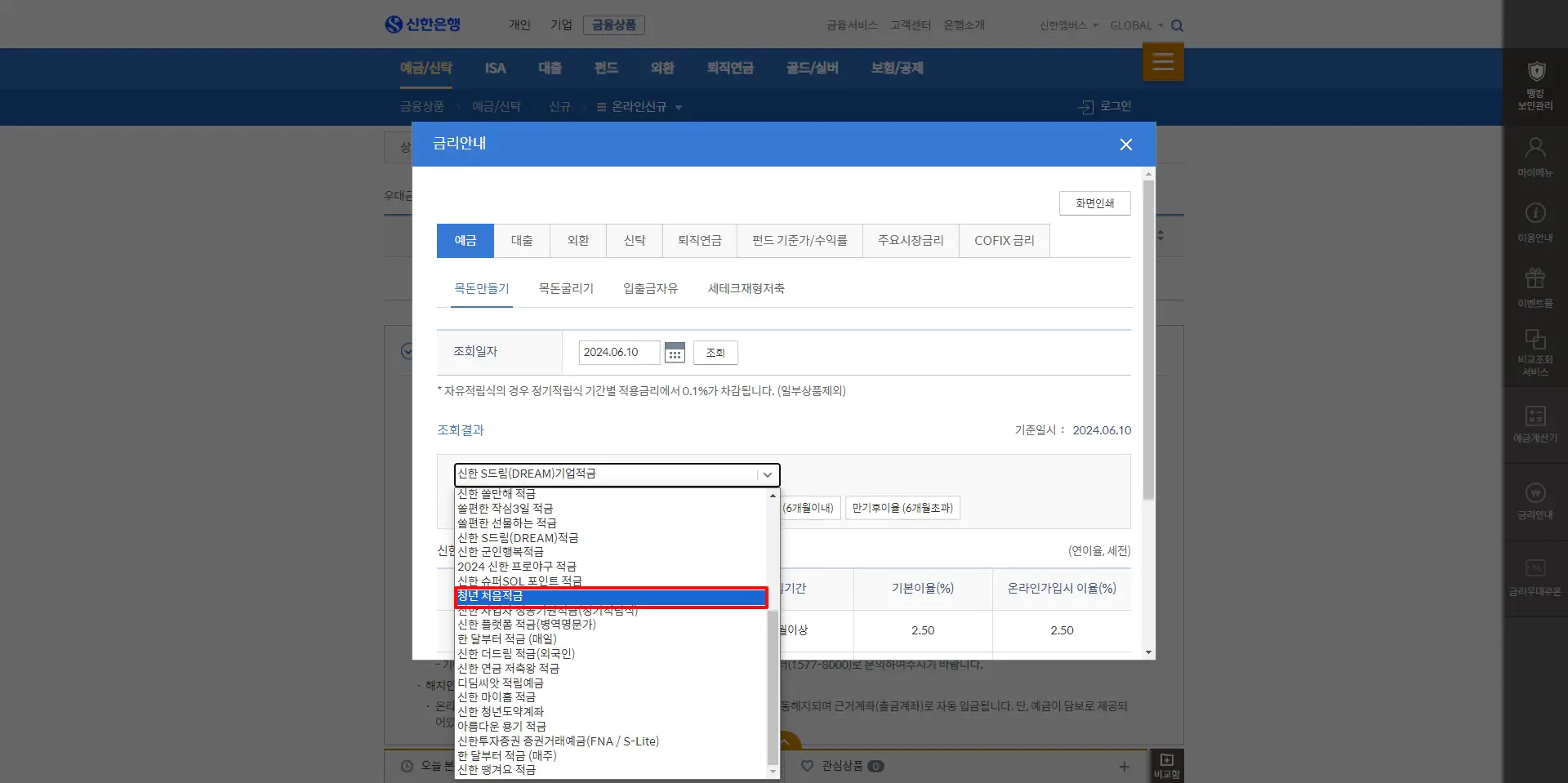Image resolution: width=1568 pixels, height=783 pixels.
Task: Select 한 달부터 적금 (매일) option
Action: [x=611, y=639]
